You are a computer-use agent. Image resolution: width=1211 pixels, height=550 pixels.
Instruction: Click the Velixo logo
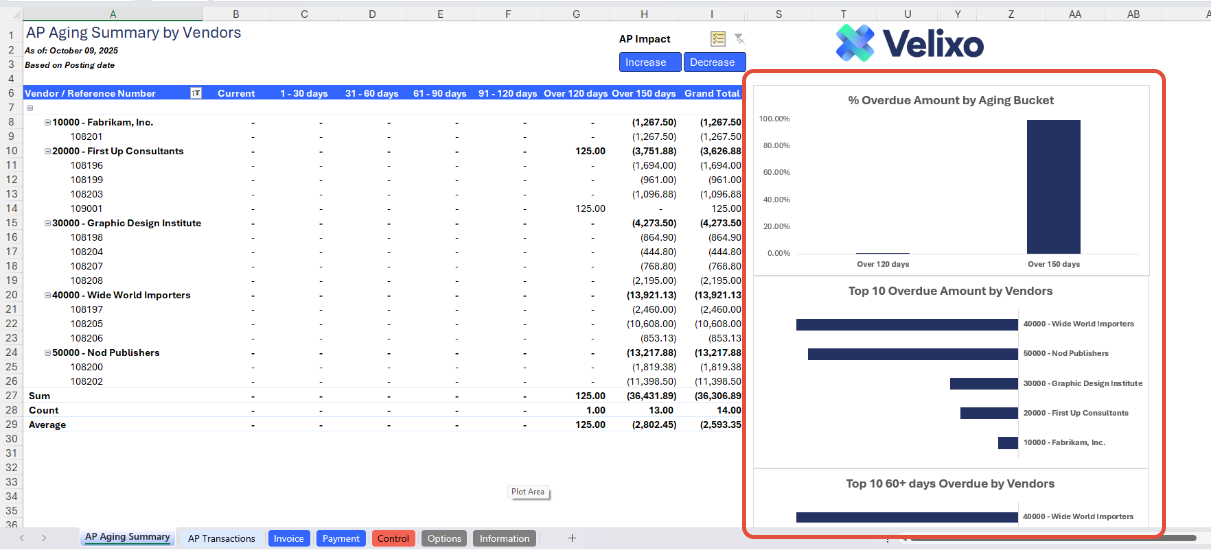909,43
